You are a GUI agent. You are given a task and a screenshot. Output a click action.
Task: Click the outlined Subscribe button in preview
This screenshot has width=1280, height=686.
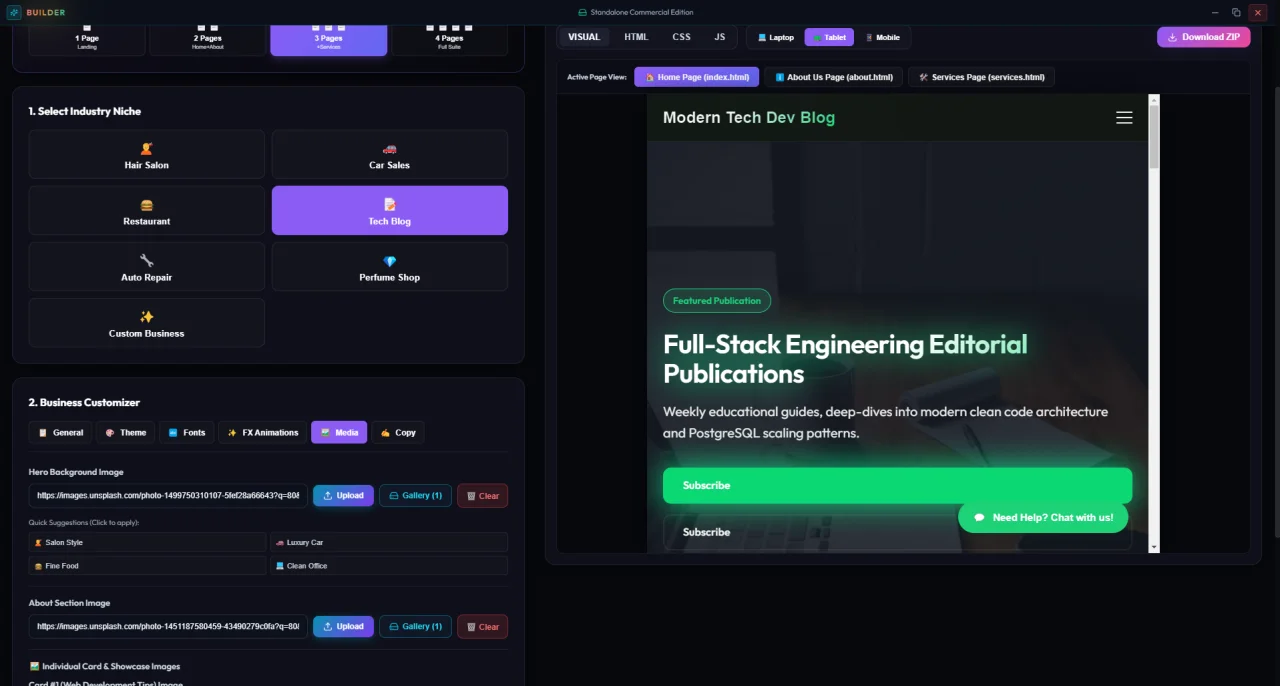[x=897, y=532]
